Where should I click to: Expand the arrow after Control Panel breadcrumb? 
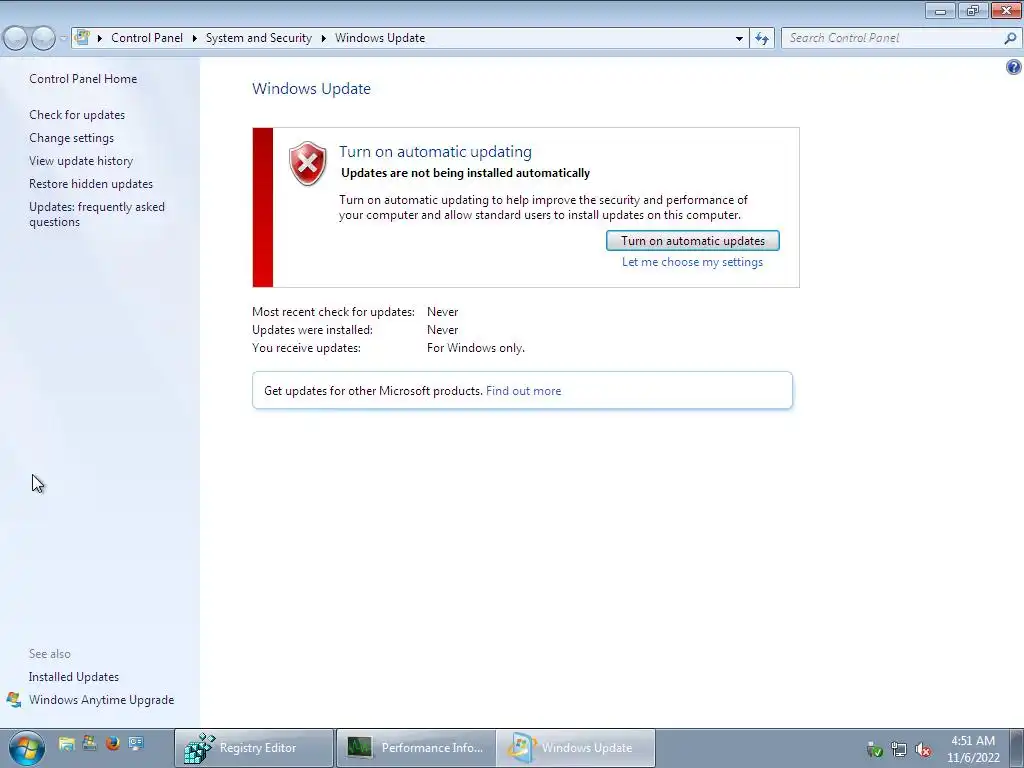point(195,38)
